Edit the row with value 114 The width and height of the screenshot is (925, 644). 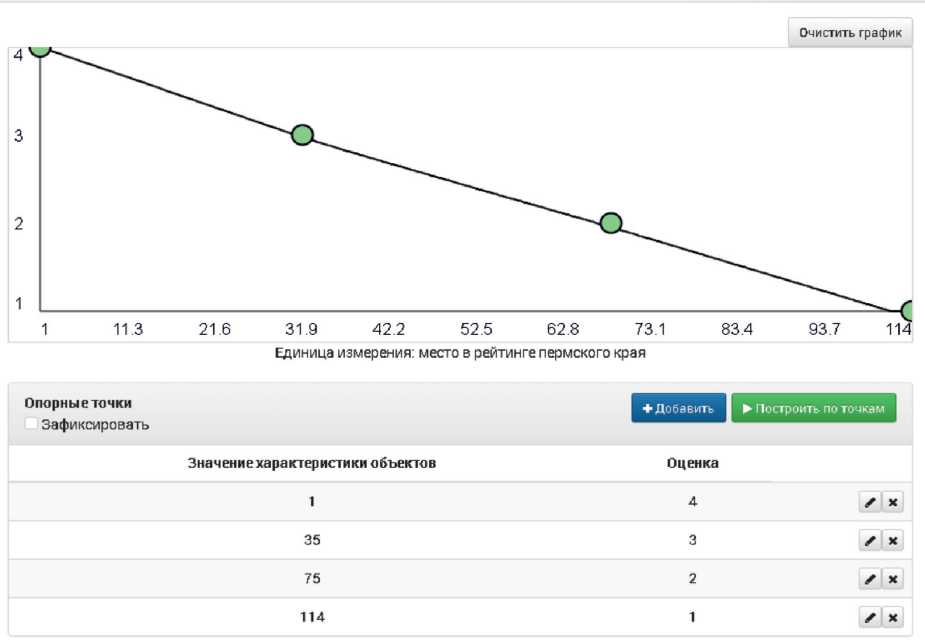point(870,618)
